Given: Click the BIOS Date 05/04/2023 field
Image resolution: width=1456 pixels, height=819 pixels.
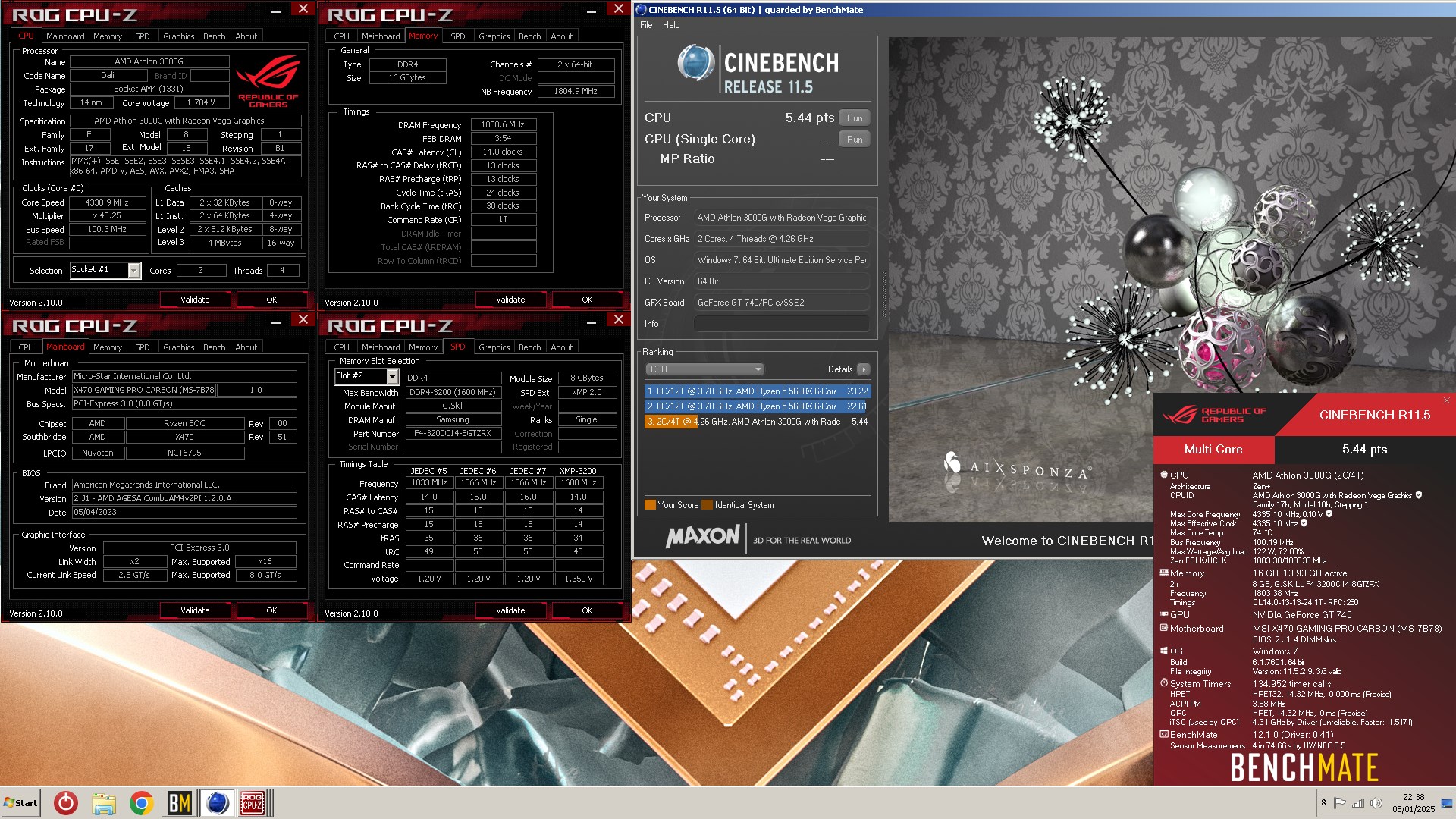Looking at the screenshot, I should (x=184, y=513).
